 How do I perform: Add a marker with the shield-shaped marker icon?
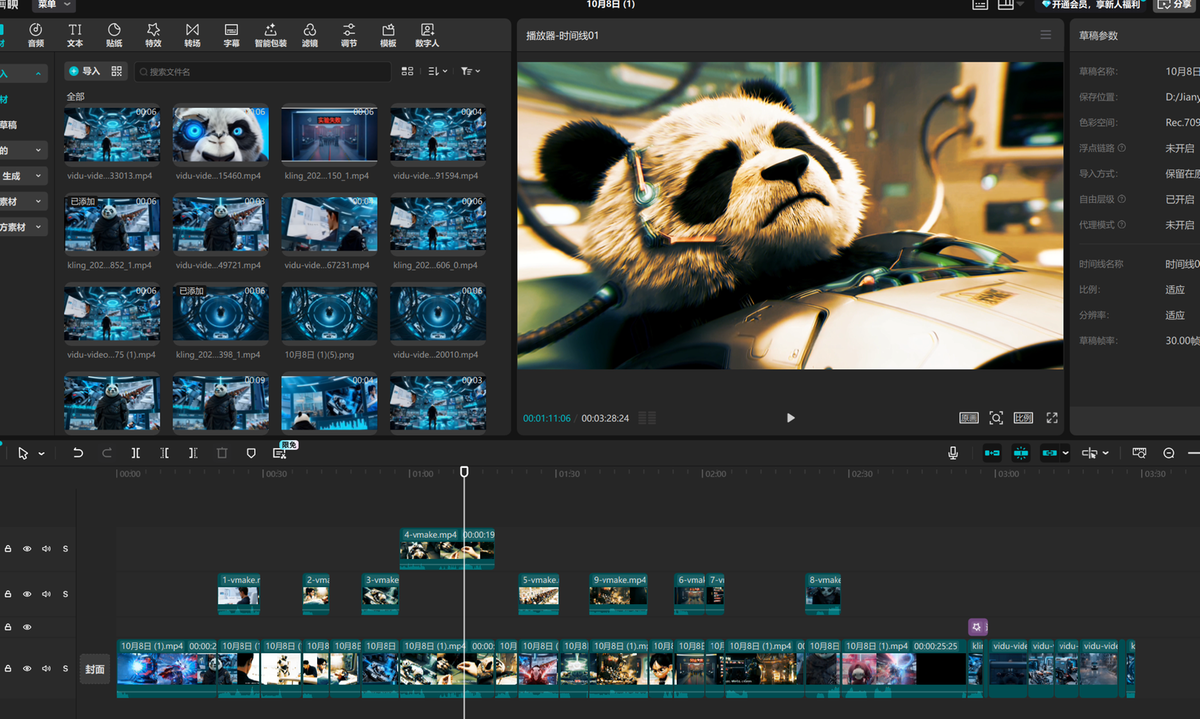[251, 453]
